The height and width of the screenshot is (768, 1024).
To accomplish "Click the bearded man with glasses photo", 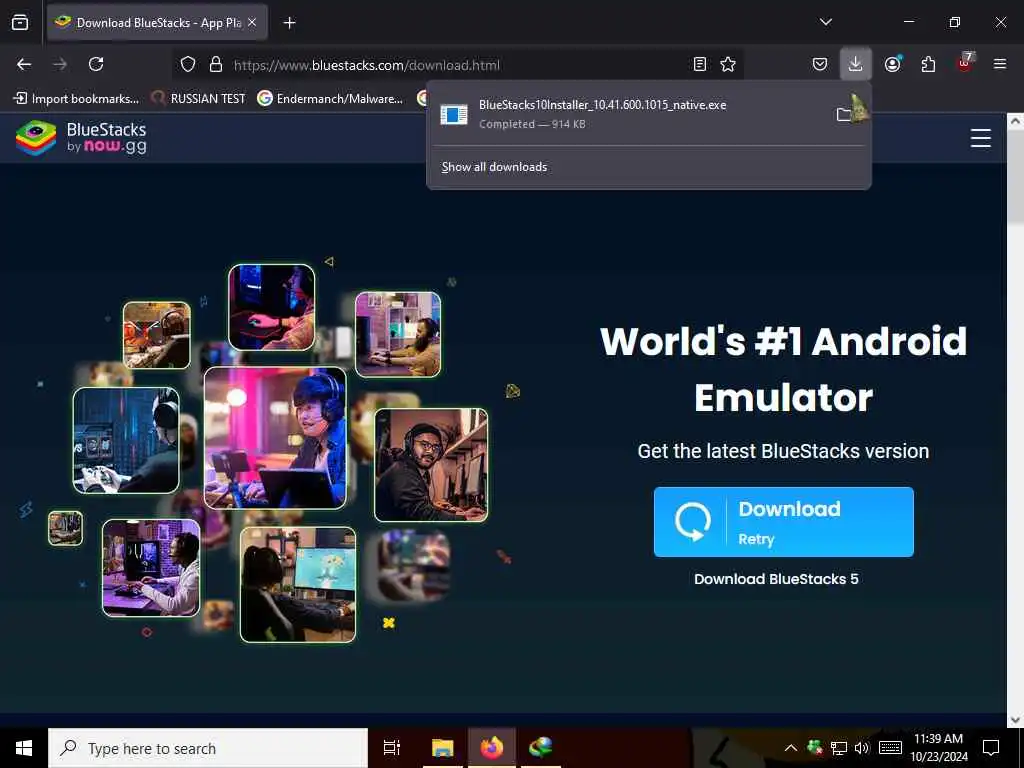I will click(431, 465).
